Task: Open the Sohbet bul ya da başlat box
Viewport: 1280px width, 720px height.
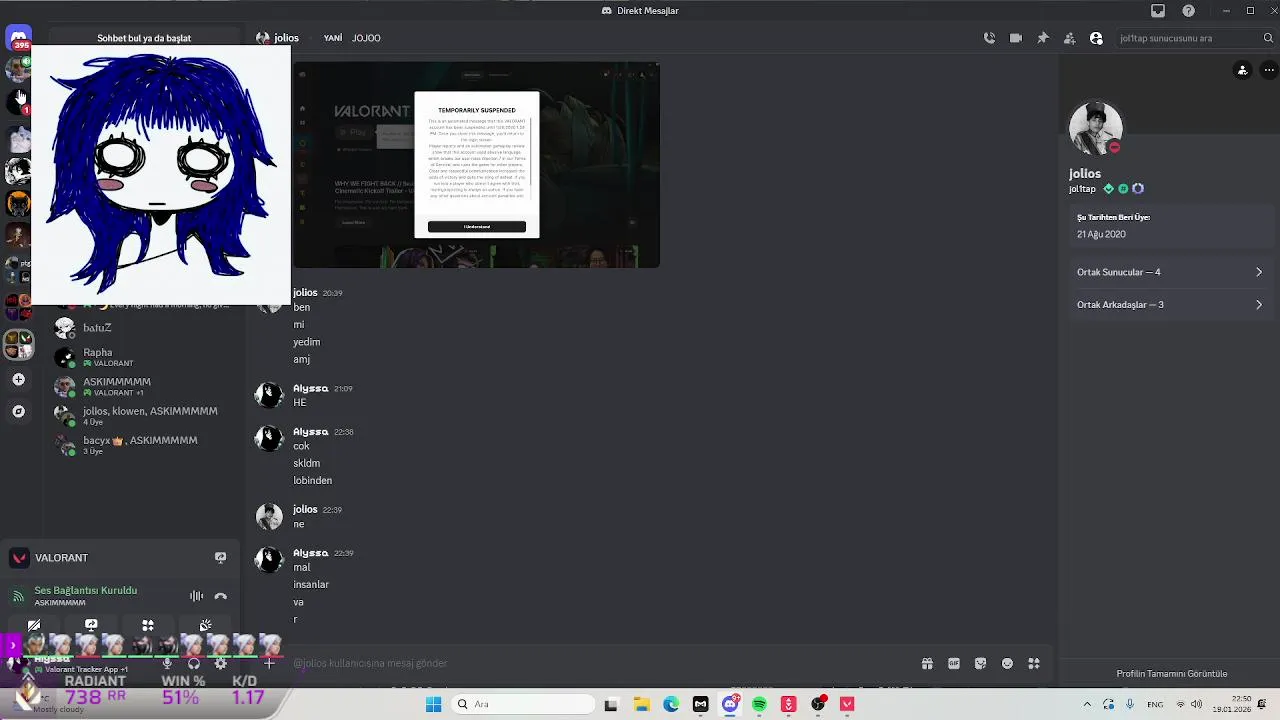Action: [144, 38]
